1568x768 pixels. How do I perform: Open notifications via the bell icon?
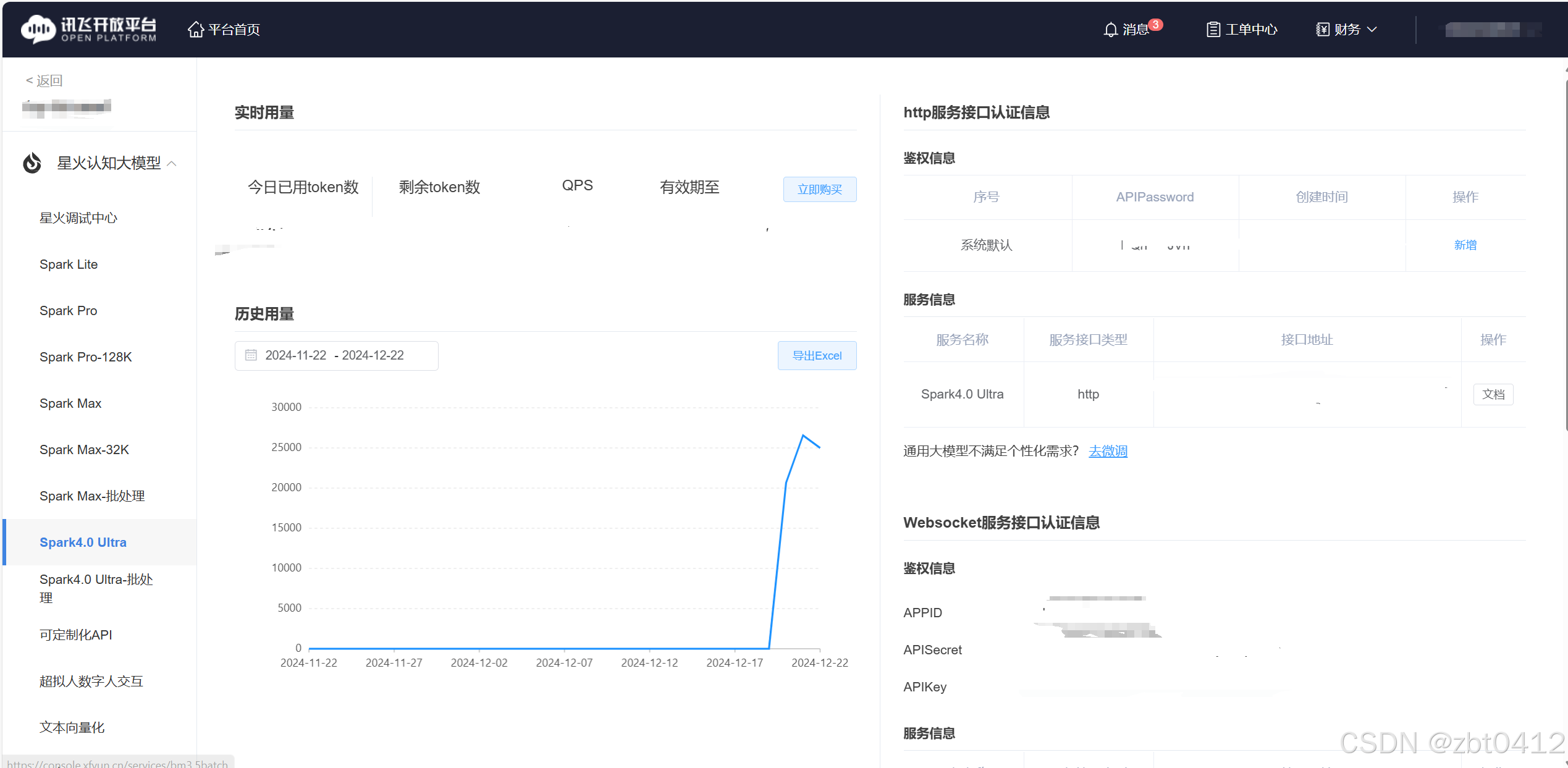(x=1110, y=30)
